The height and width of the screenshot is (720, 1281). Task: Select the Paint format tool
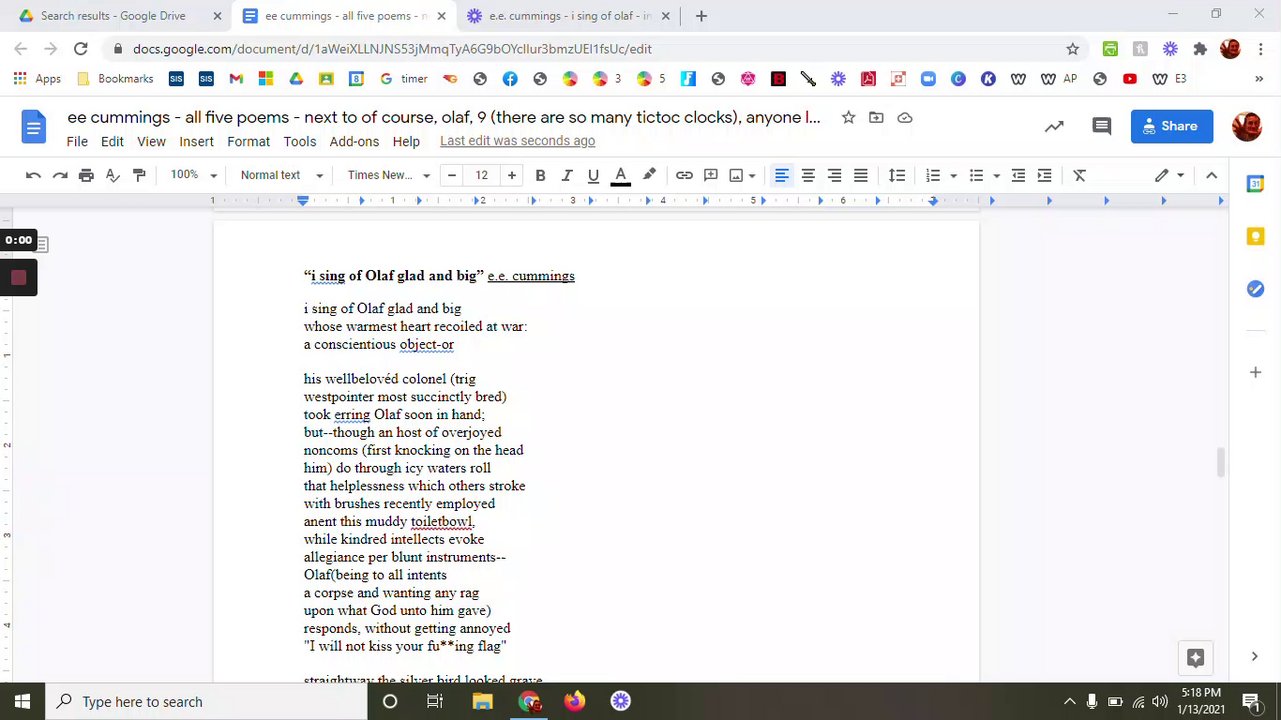(139, 175)
